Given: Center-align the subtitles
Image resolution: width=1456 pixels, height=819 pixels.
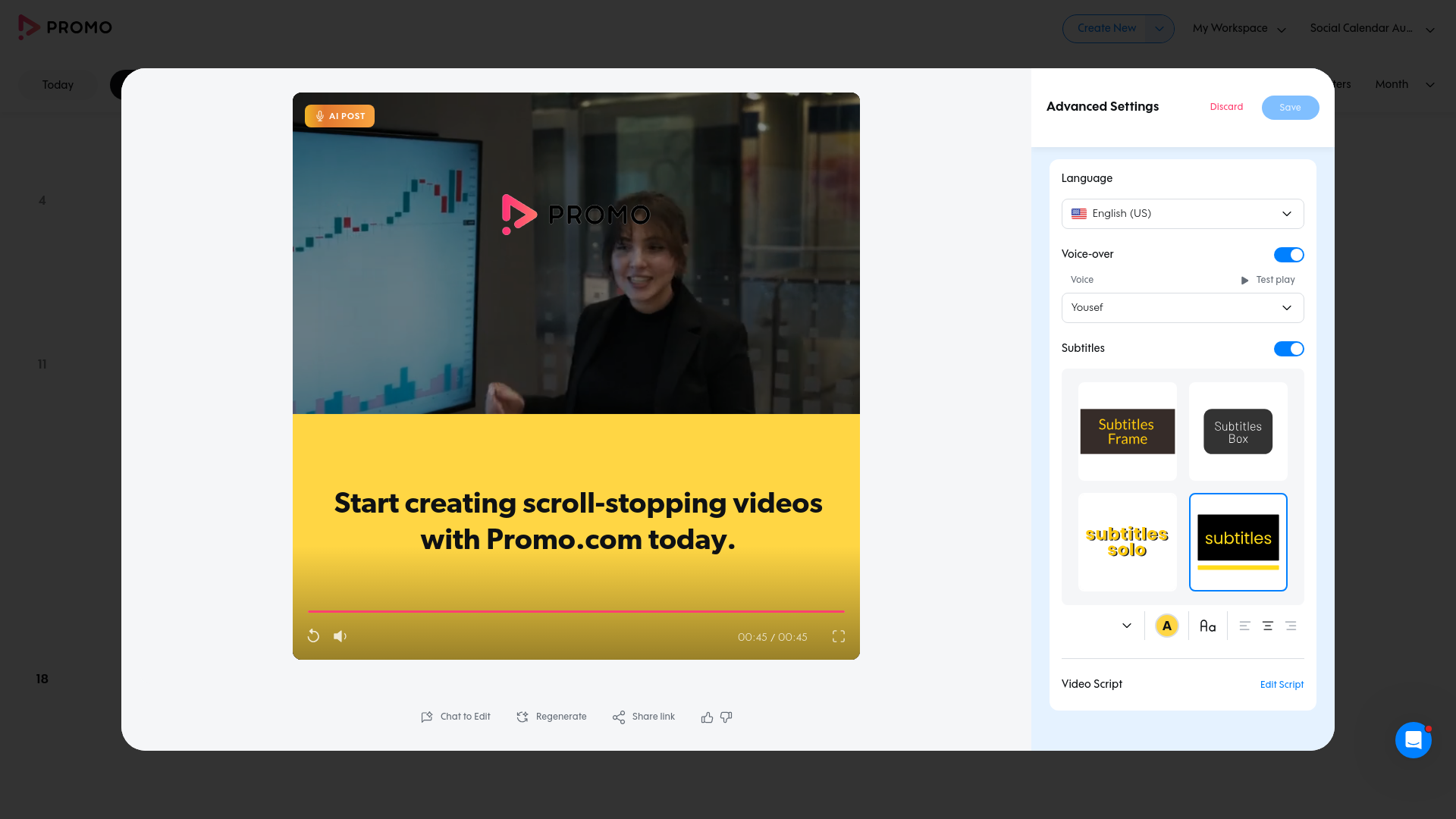Looking at the screenshot, I should (1268, 626).
